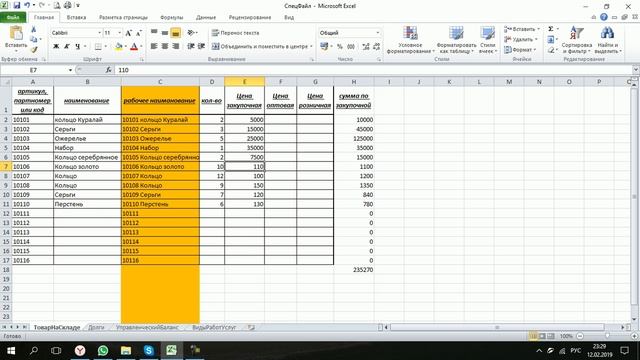The image size is (640, 360).
Task: Click the Align Text Right icon
Action: [x=176, y=47]
